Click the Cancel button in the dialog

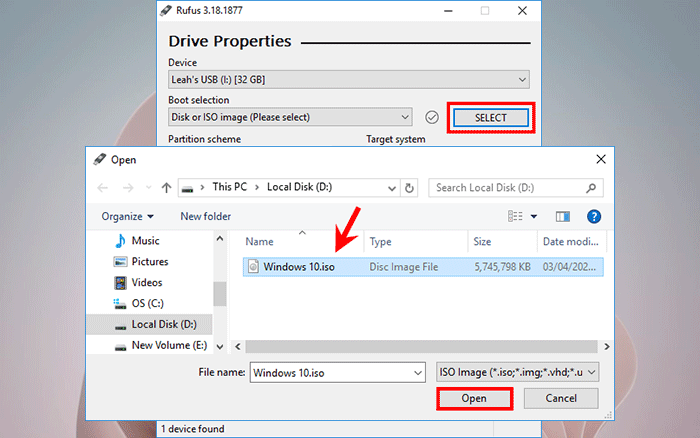click(x=561, y=398)
